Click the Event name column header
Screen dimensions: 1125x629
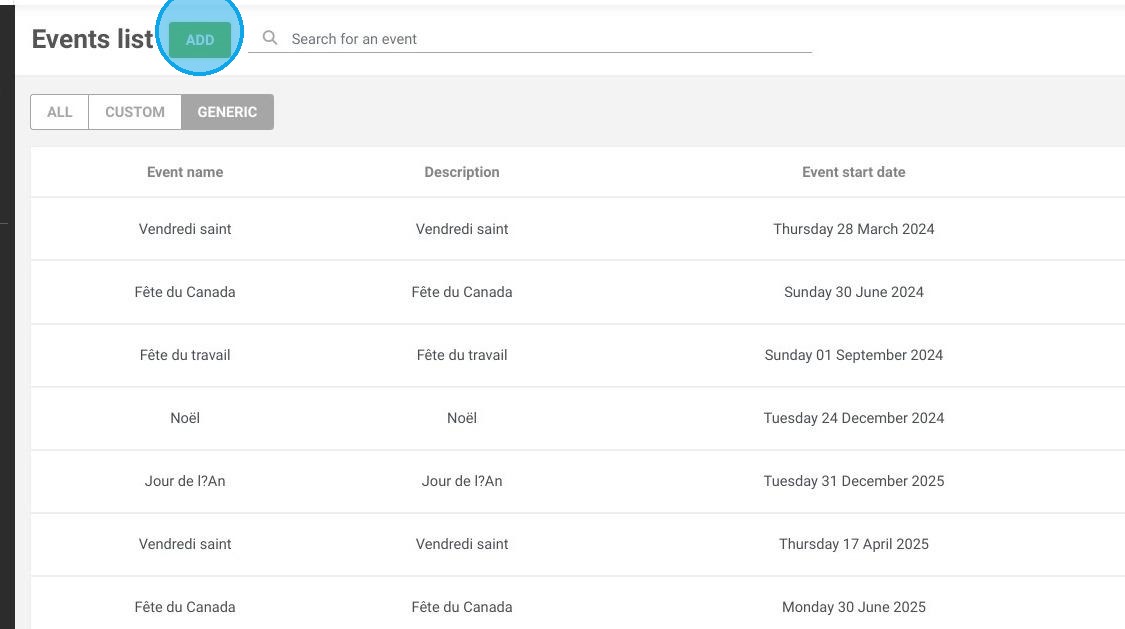[185, 172]
